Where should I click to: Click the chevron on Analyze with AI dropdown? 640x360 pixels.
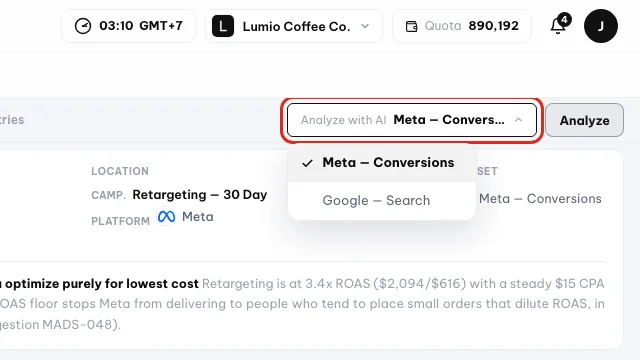tap(518, 120)
